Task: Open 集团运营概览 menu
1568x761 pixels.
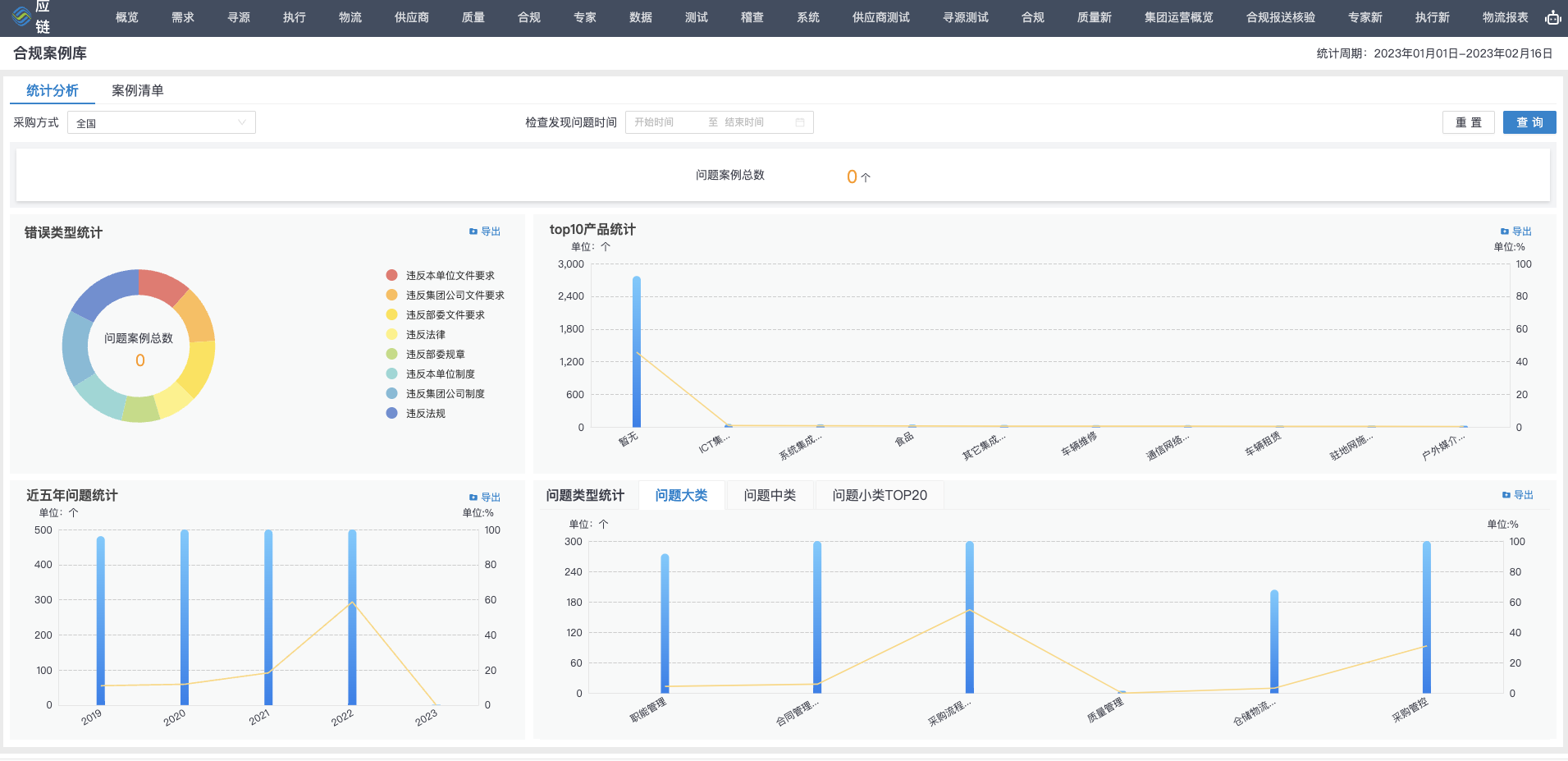Action: [1179, 17]
